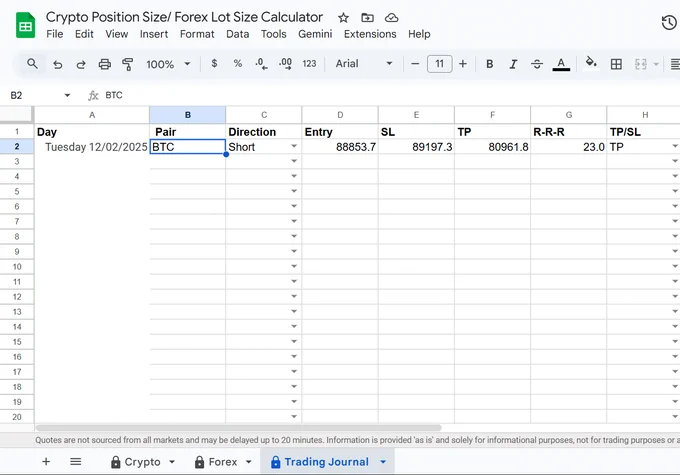
Task: Open the Gemini menu
Action: 315,34
